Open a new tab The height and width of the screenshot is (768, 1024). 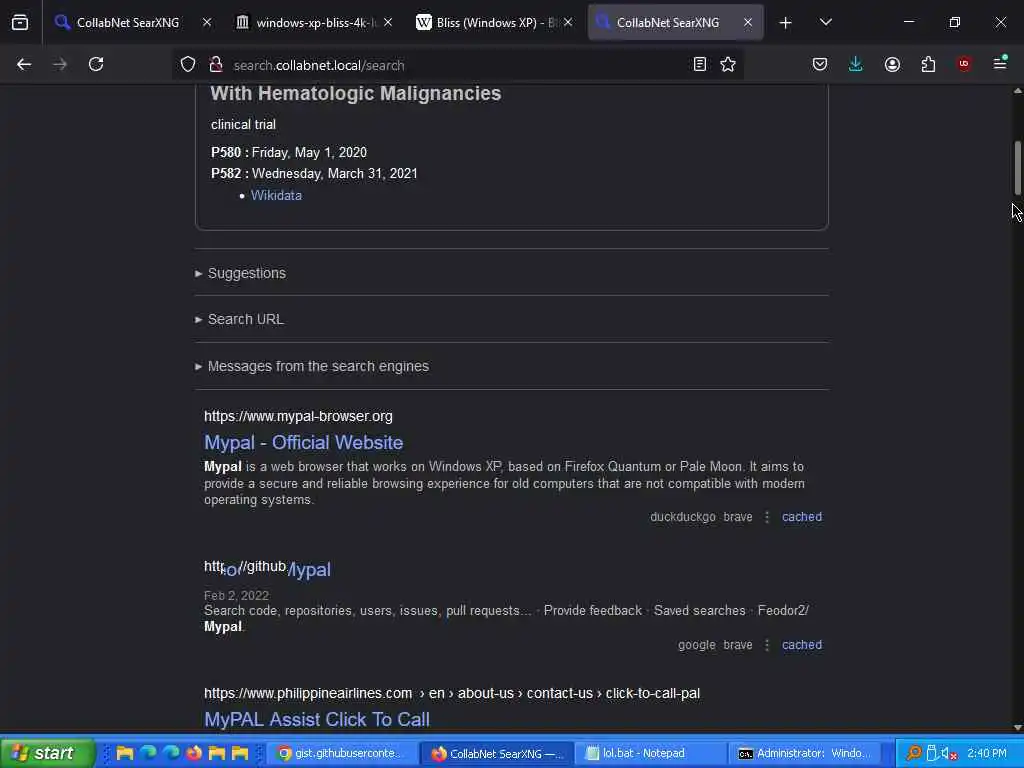(785, 23)
